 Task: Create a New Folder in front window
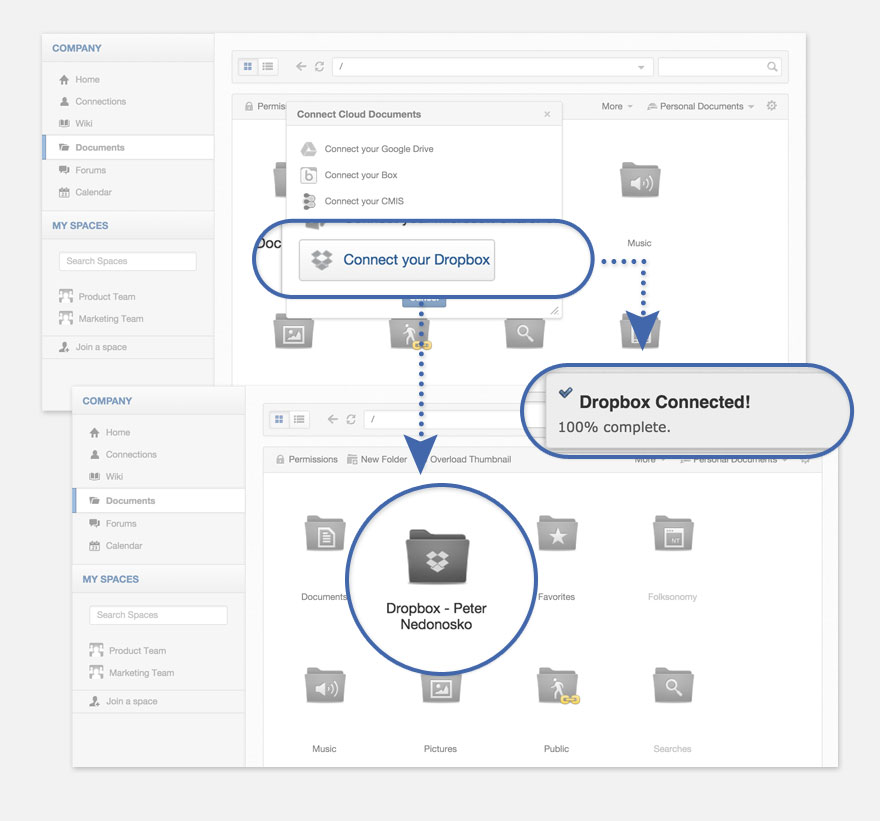coord(377,459)
